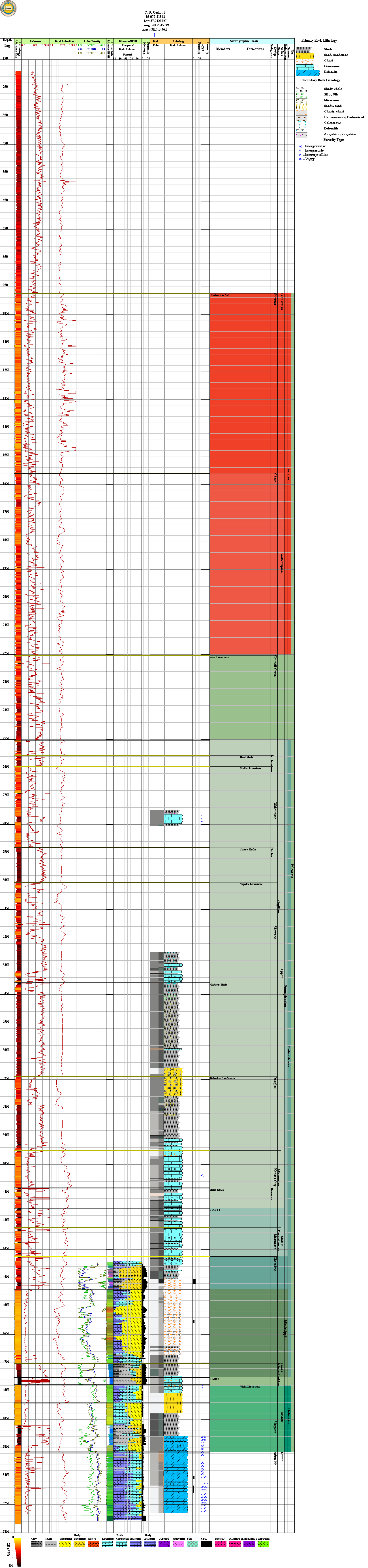The width and height of the screenshot is (368, 1568).
Task: Click the orange Lithology column header
Action: [x=178, y=41]
